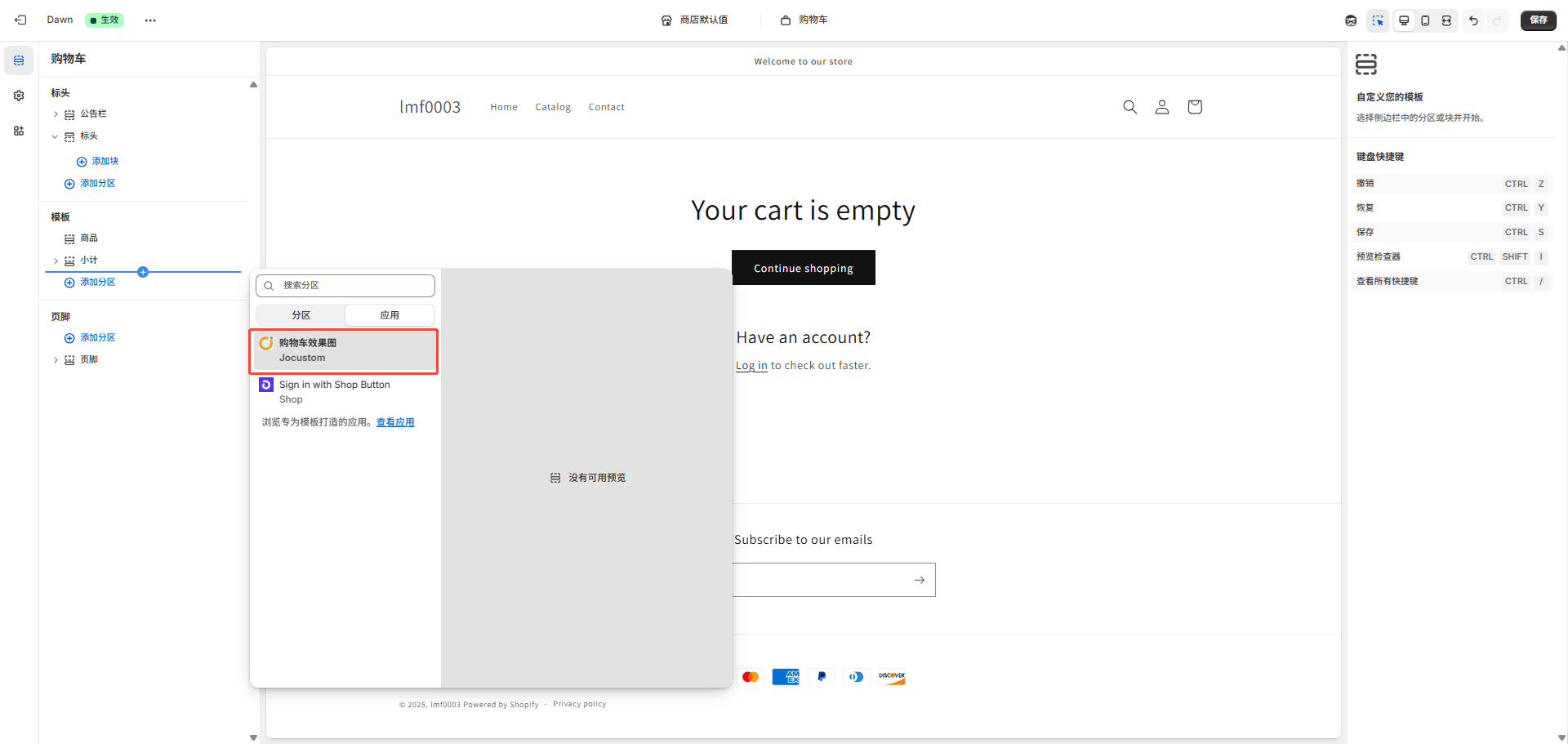The height and width of the screenshot is (744, 1568).
Task: Click the exit editor icon at top left
Action: 20,20
